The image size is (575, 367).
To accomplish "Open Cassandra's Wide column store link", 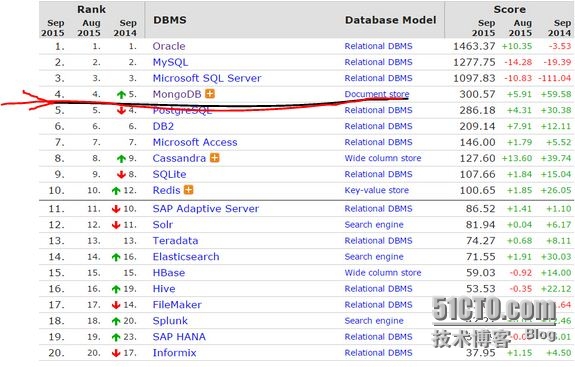I will [383, 158].
